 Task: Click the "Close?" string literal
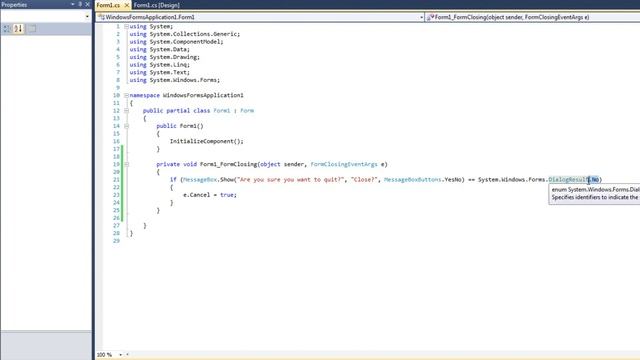click(364, 180)
